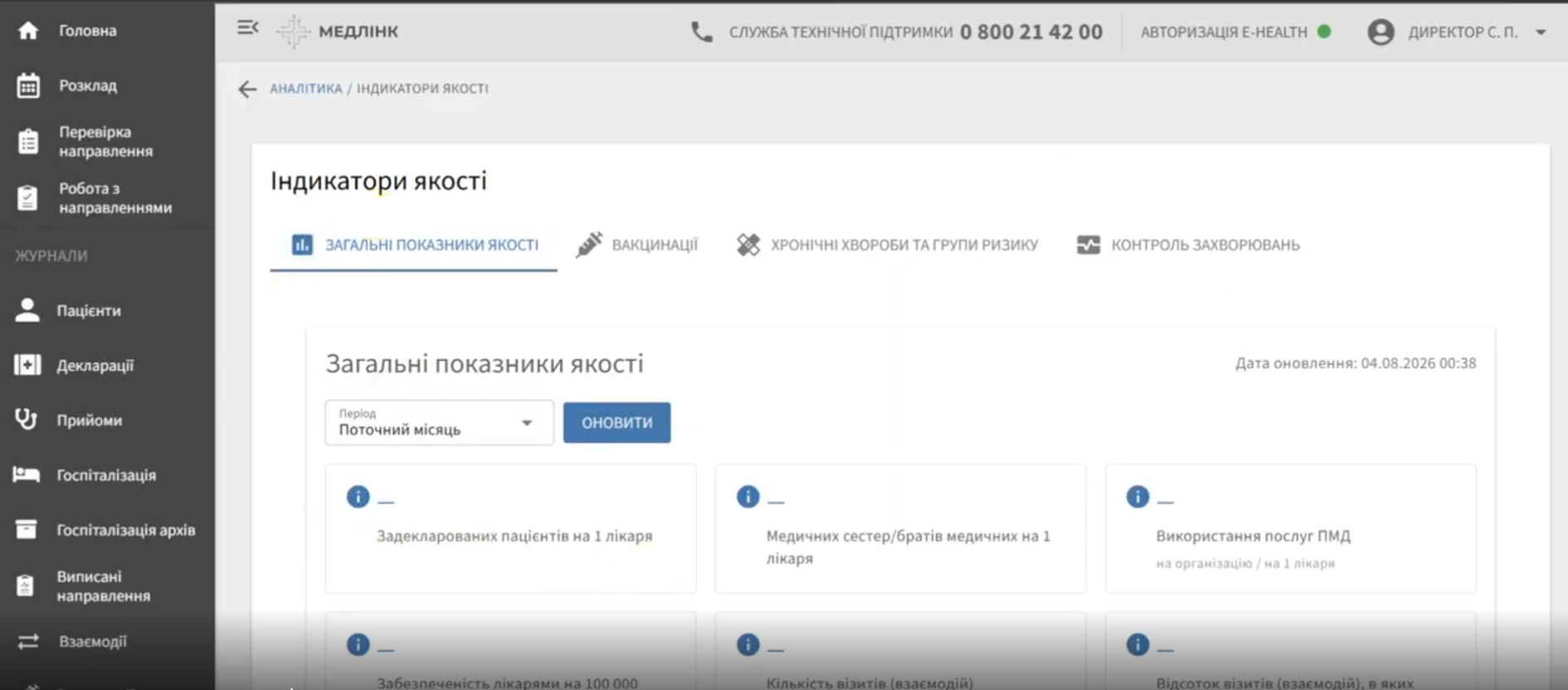
Task: Show info for Використання послуг ПМД
Action: [x=1137, y=497]
